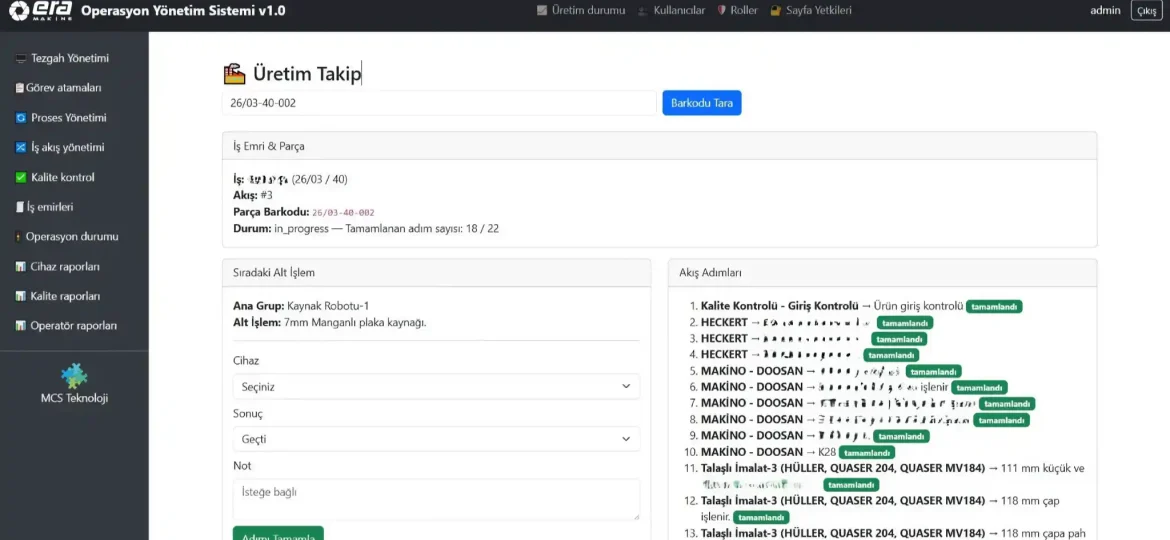Click the Cihaz raporları chart icon

point(21,267)
